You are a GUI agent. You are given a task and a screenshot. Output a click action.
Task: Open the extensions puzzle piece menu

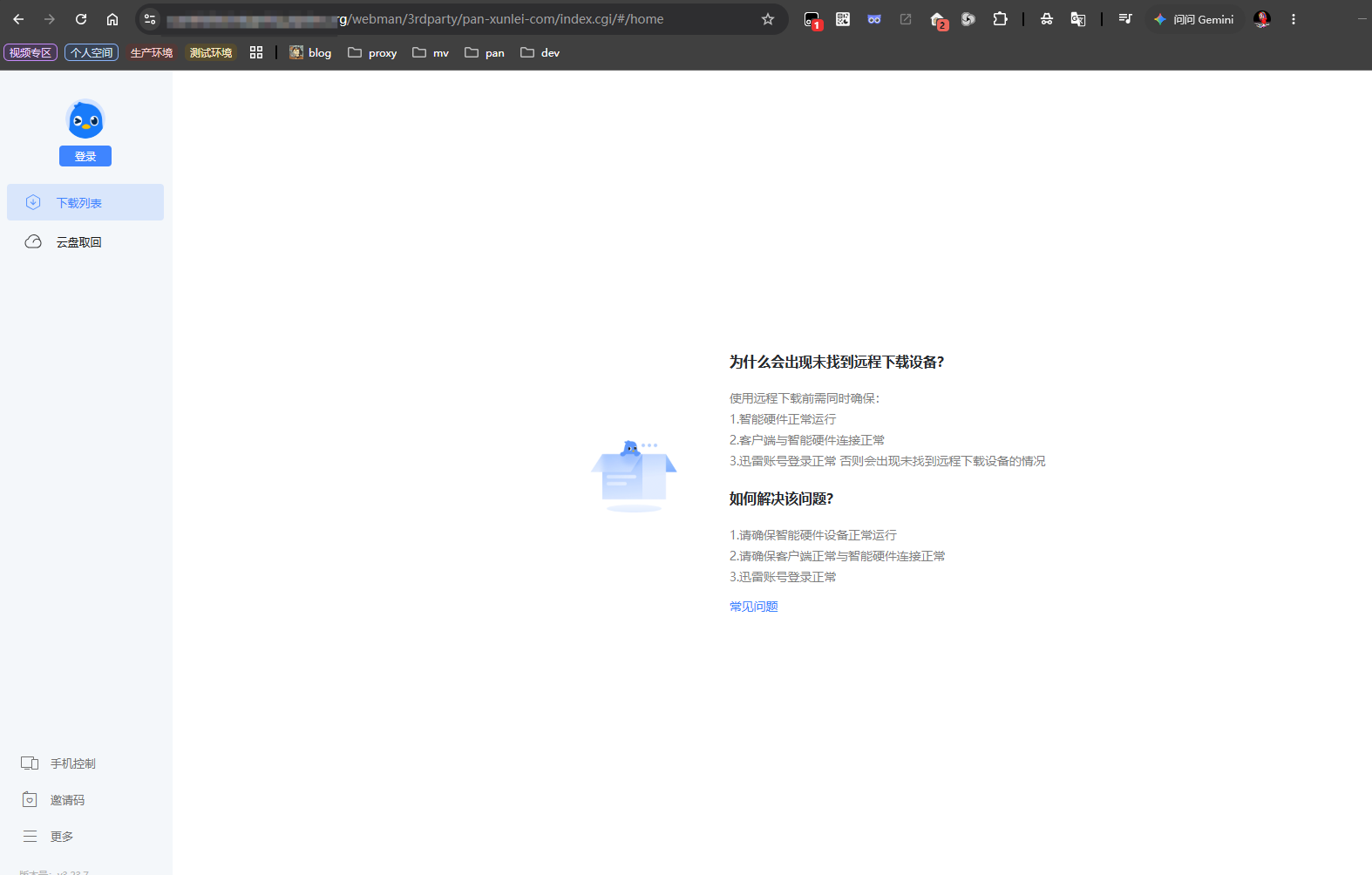1000,19
